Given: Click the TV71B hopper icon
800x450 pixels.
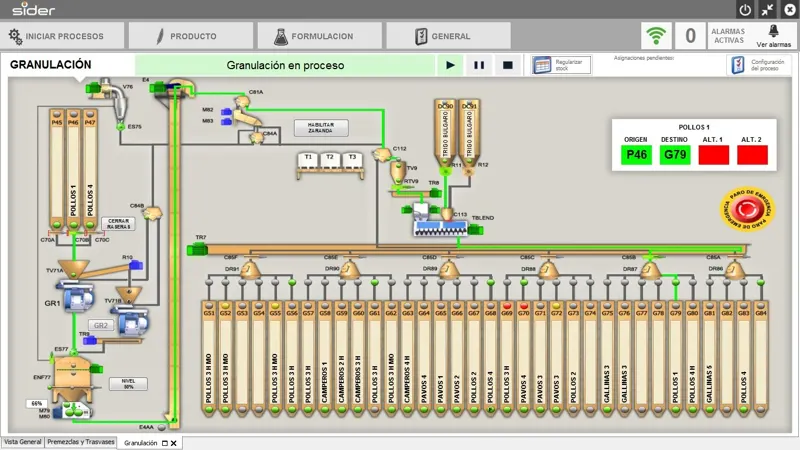Looking at the screenshot, I should (129, 294).
